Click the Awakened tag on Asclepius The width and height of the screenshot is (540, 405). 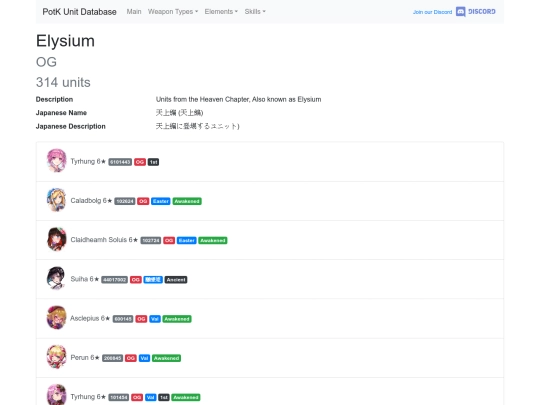coord(177,319)
